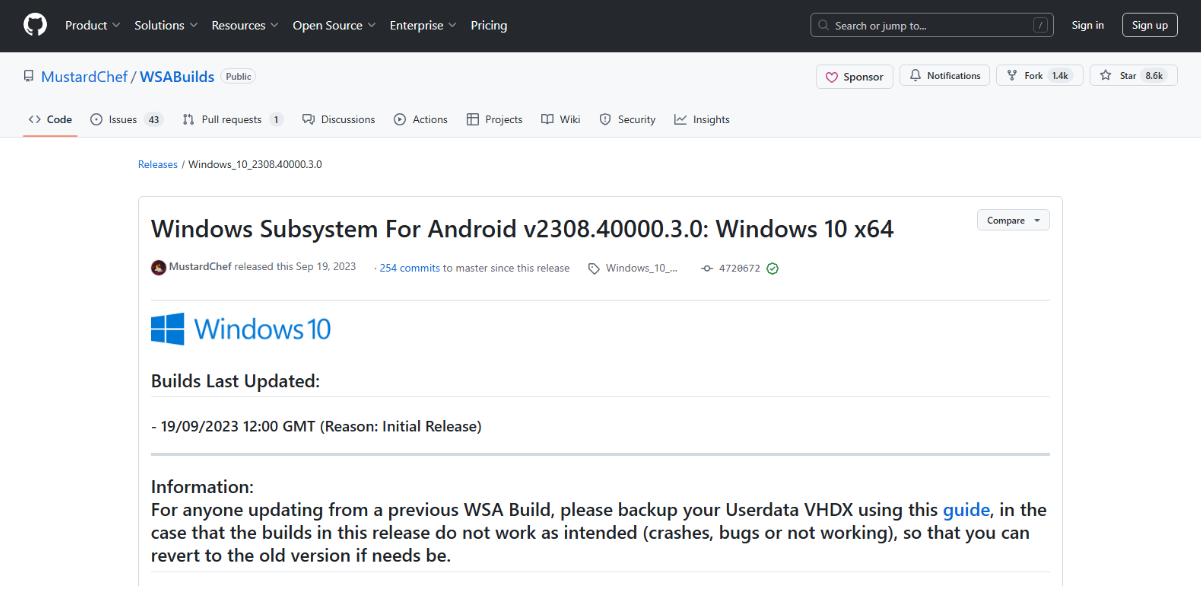Image resolution: width=1201 pixels, height=593 pixels.
Task: Expand the Solutions menu
Action: (166, 25)
